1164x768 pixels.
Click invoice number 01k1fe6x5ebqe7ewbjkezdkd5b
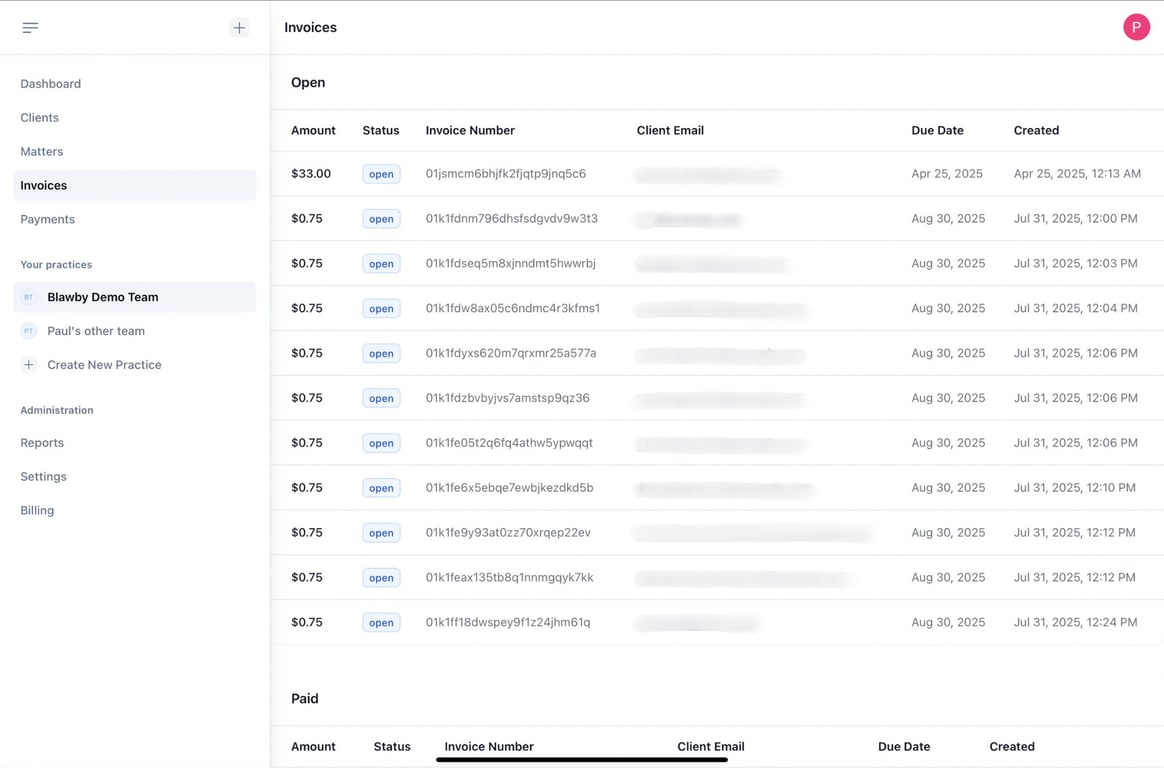(509, 488)
